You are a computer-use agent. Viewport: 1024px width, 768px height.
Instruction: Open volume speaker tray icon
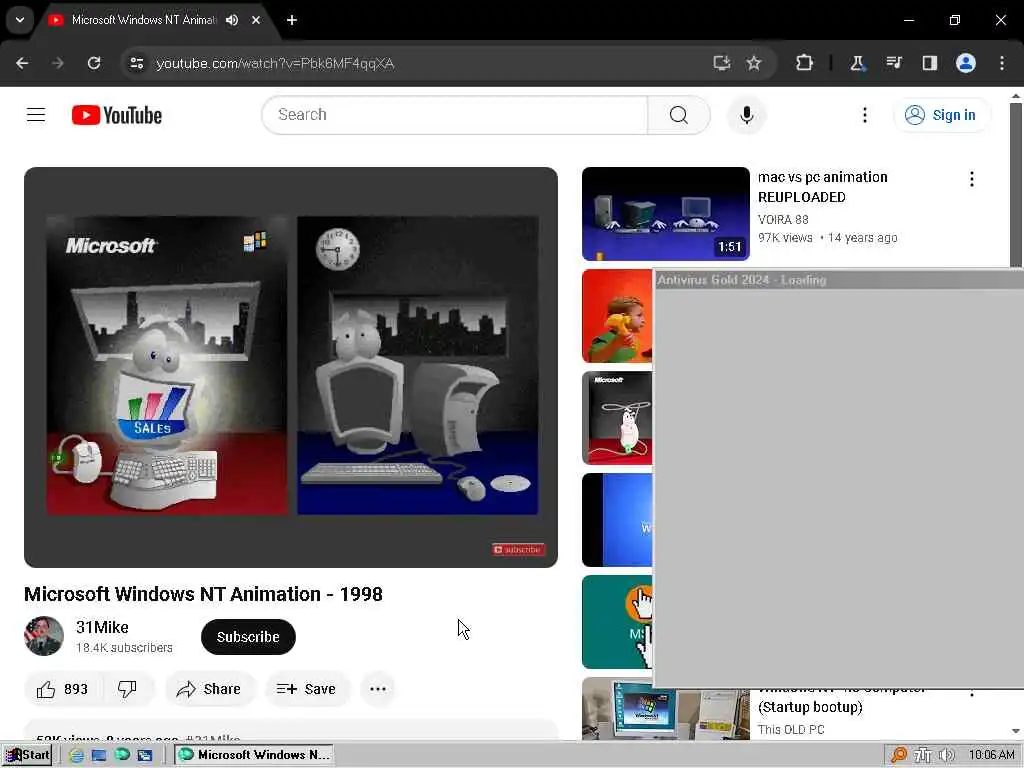946,755
